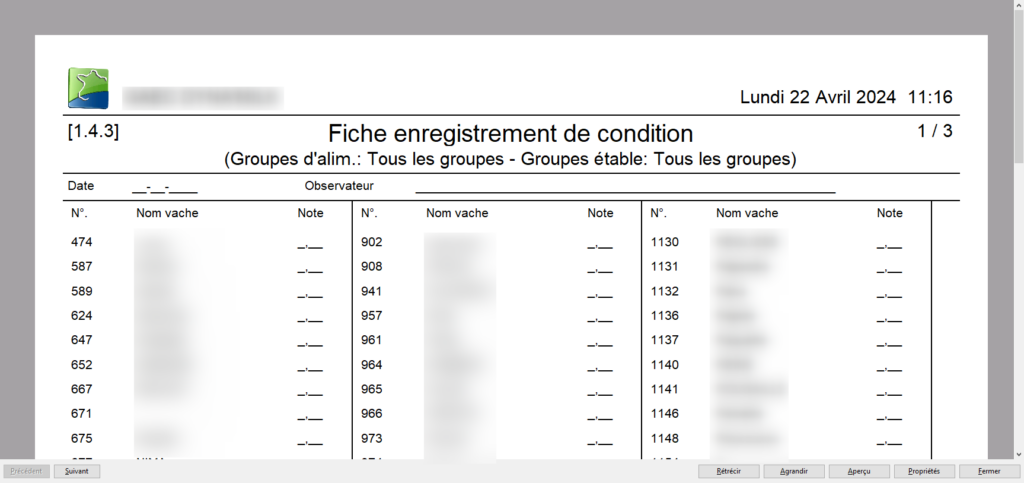Viewport: 1024px width, 483px height.
Task: Click the page indicator 1 / 3
Action: (x=935, y=131)
